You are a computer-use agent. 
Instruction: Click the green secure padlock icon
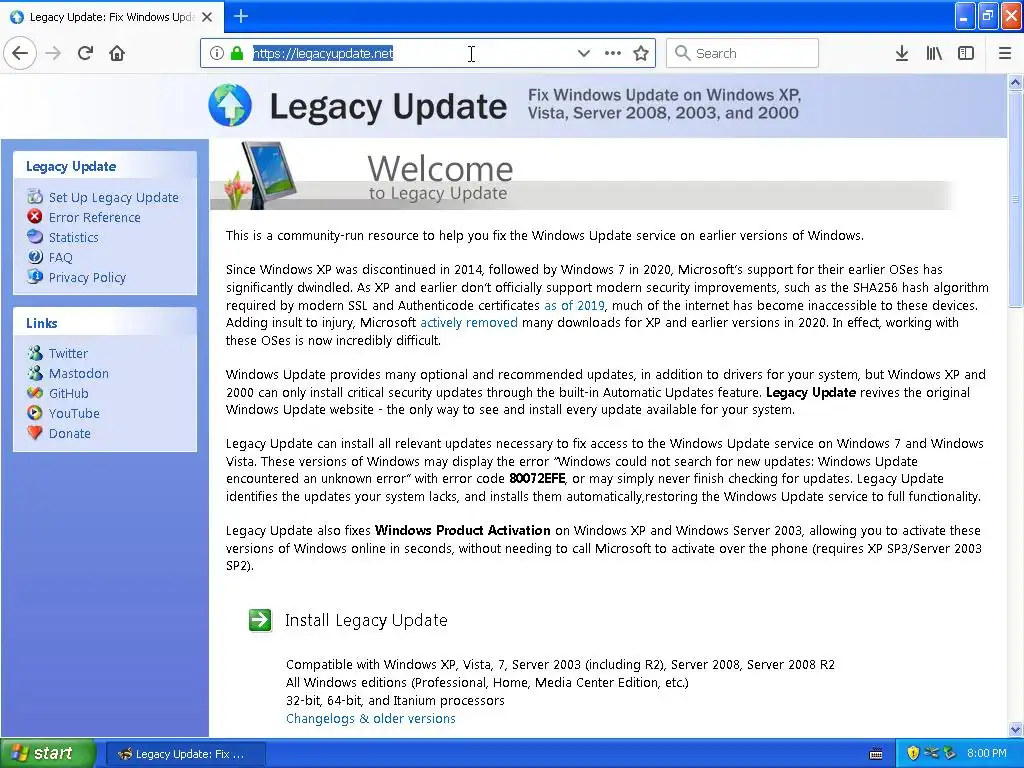(x=237, y=53)
